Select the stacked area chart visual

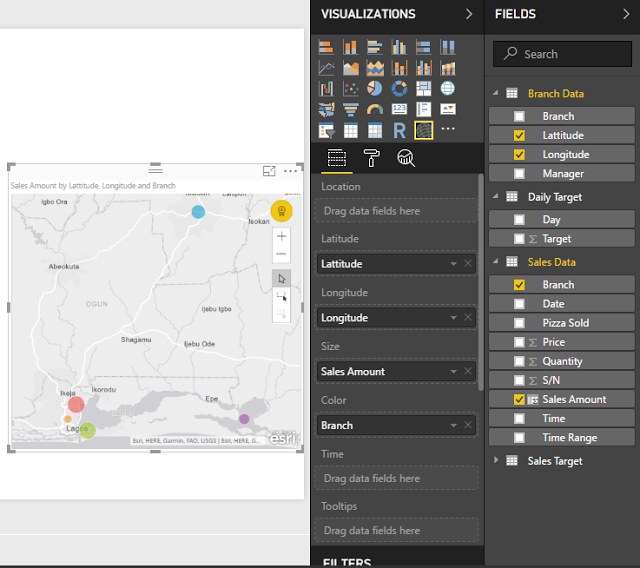point(375,68)
